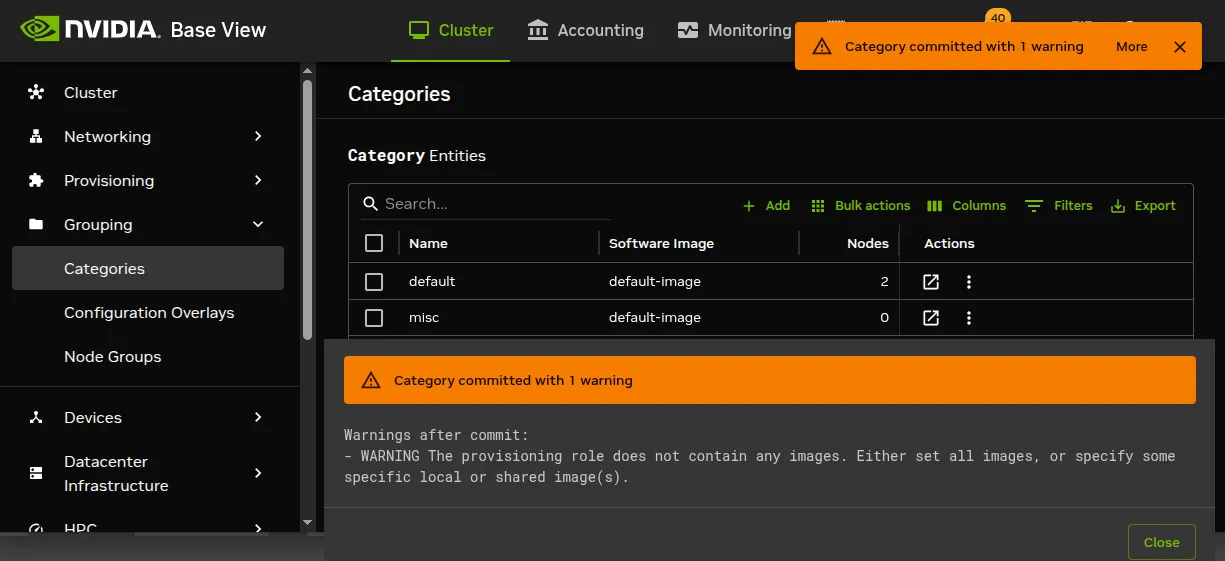Open more actions for misc category
This screenshot has width=1225, height=561.
coord(969,318)
